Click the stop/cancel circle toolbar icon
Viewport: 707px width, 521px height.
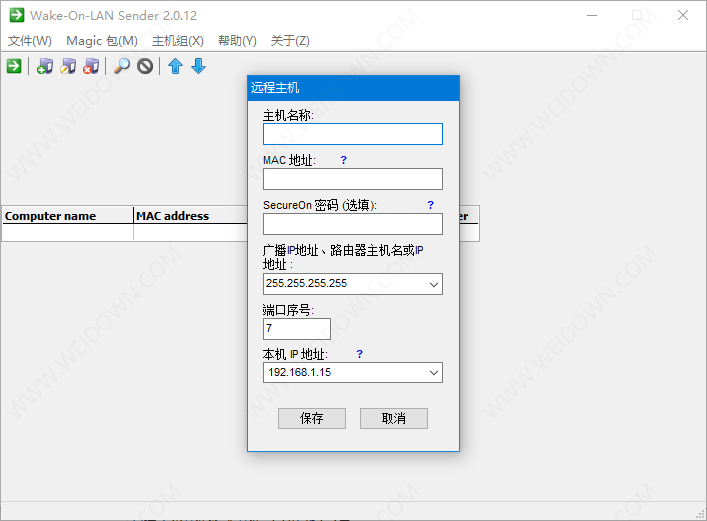145,66
